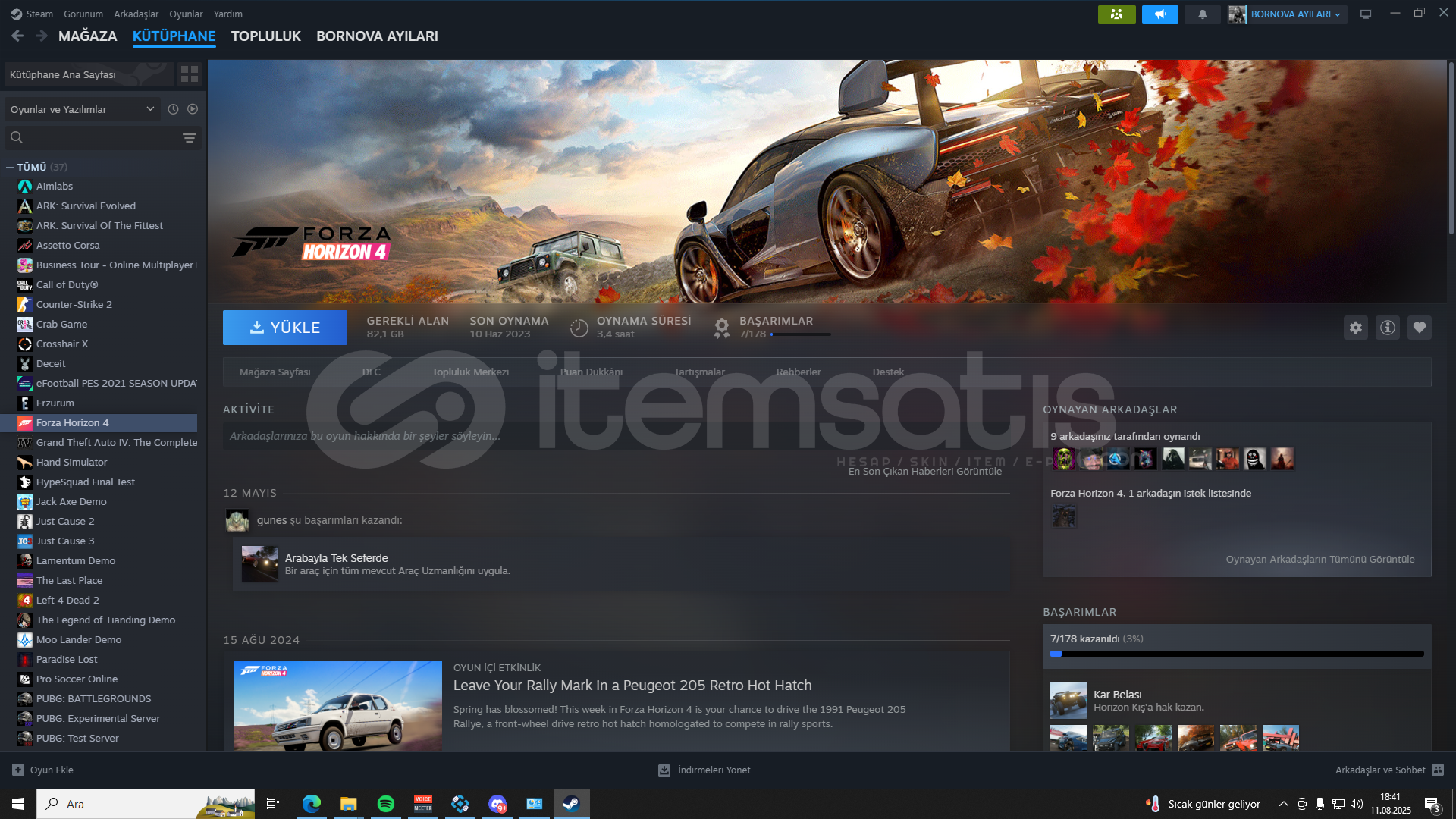Click the Aimlabs game icon
The image size is (1456, 819).
(25, 187)
